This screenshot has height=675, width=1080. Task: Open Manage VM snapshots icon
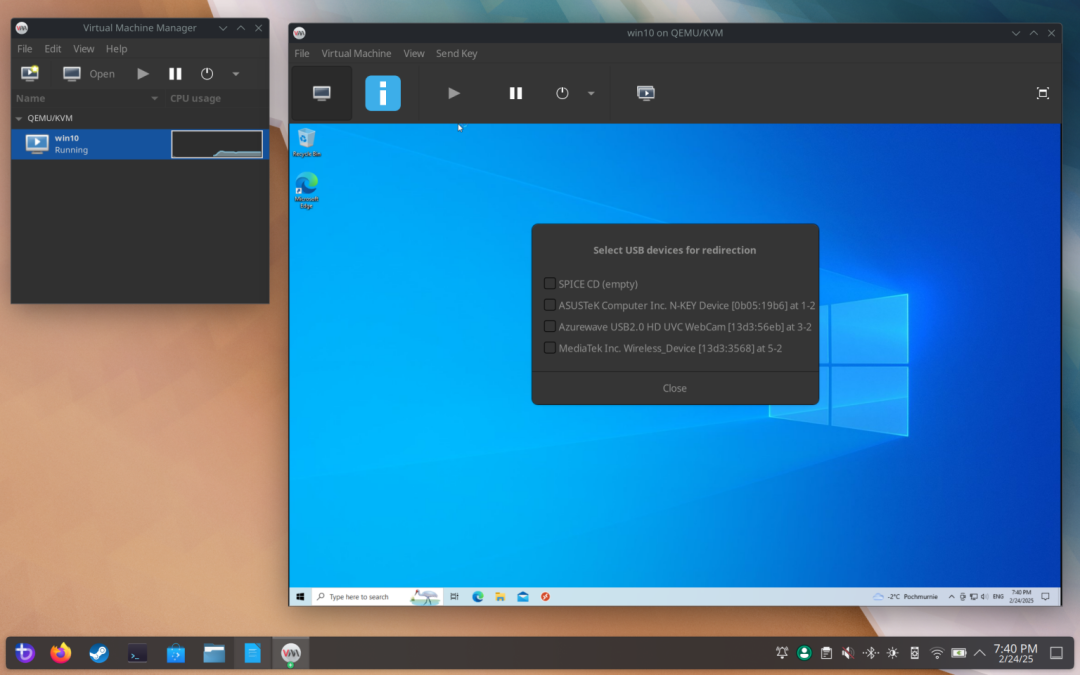(x=645, y=93)
